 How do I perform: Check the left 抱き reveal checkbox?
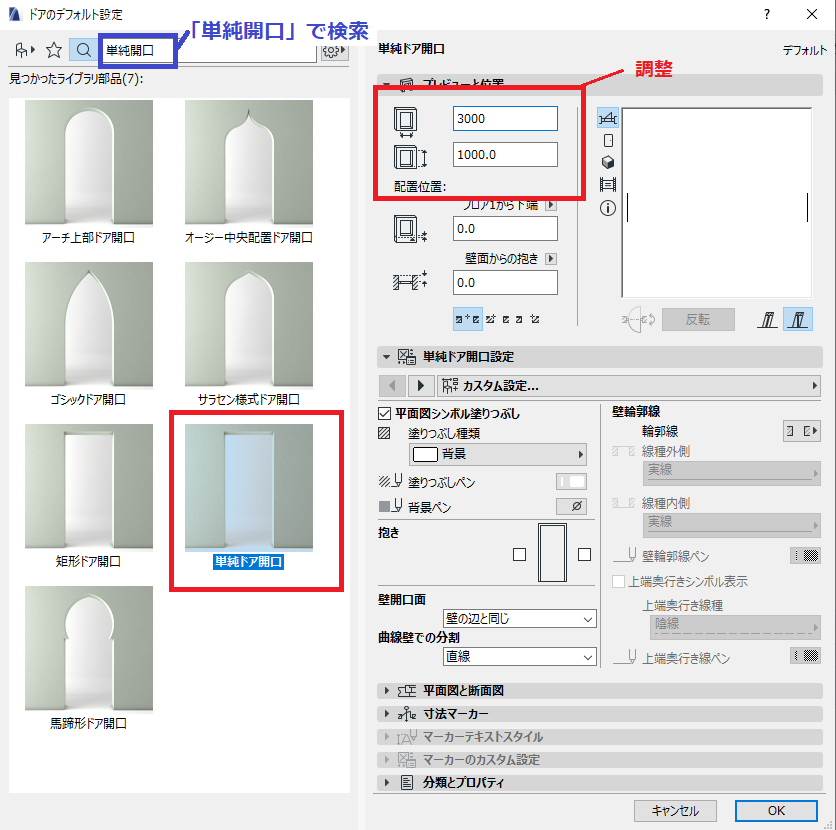(x=519, y=554)
